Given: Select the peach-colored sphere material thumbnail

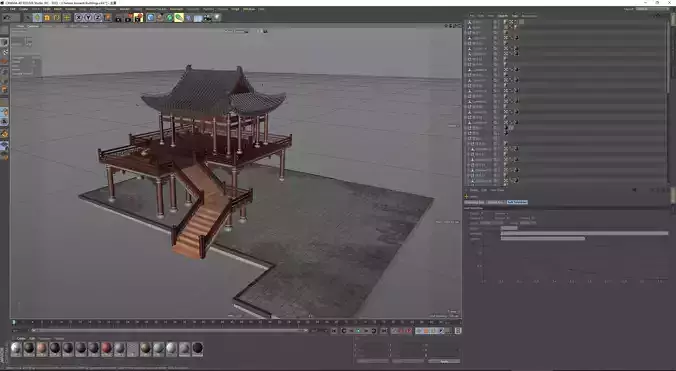Looking at the screenshot, I should pyautogui.click(x=42, y=349).
